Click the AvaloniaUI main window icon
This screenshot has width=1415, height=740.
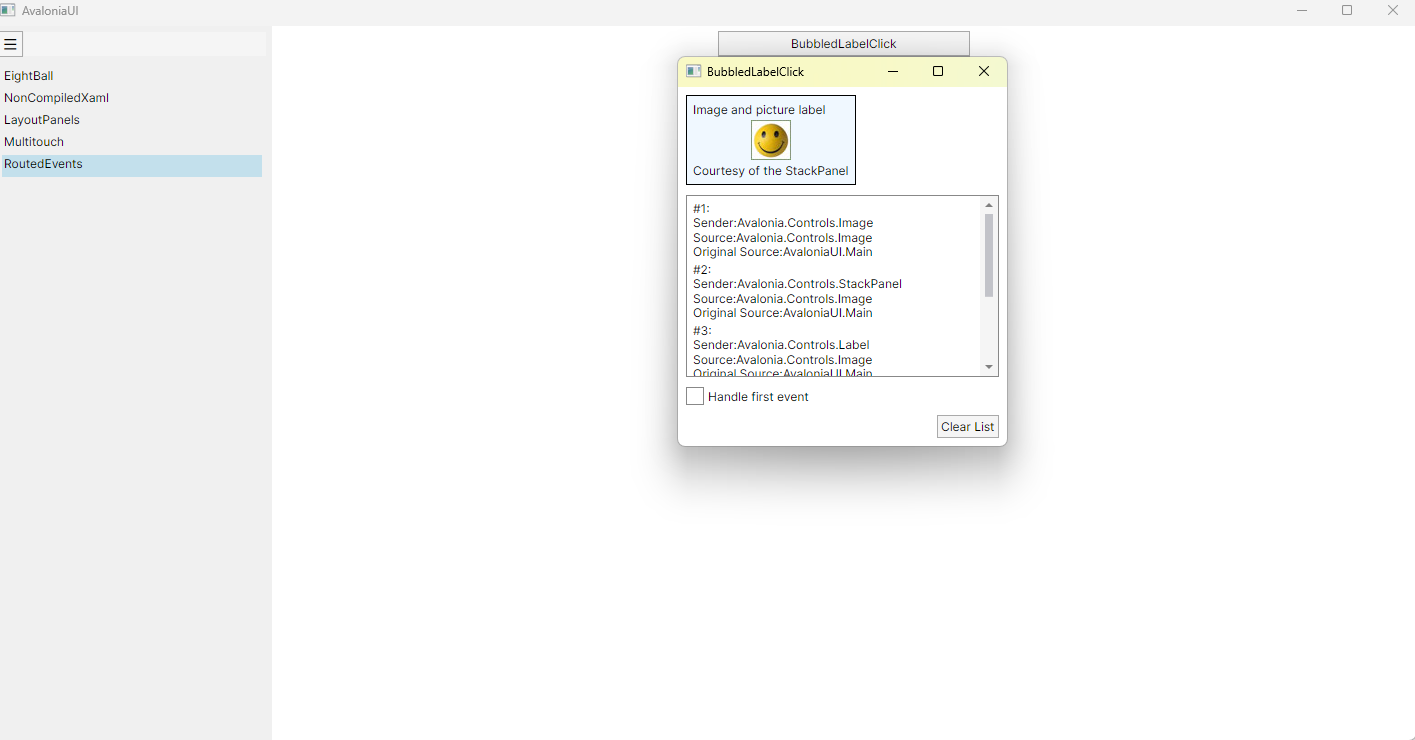8,10
